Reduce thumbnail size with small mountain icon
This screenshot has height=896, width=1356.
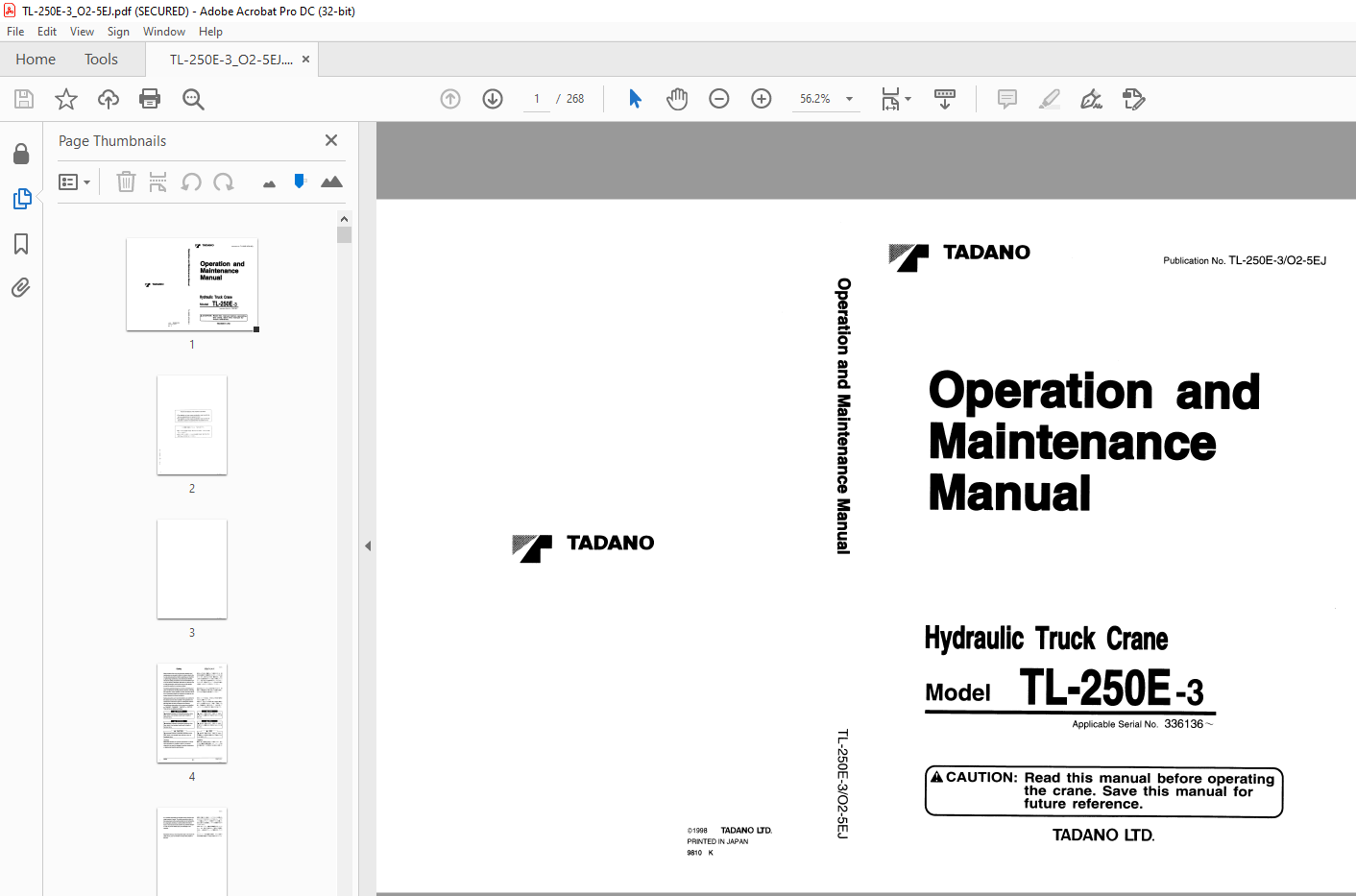point(269,183)
